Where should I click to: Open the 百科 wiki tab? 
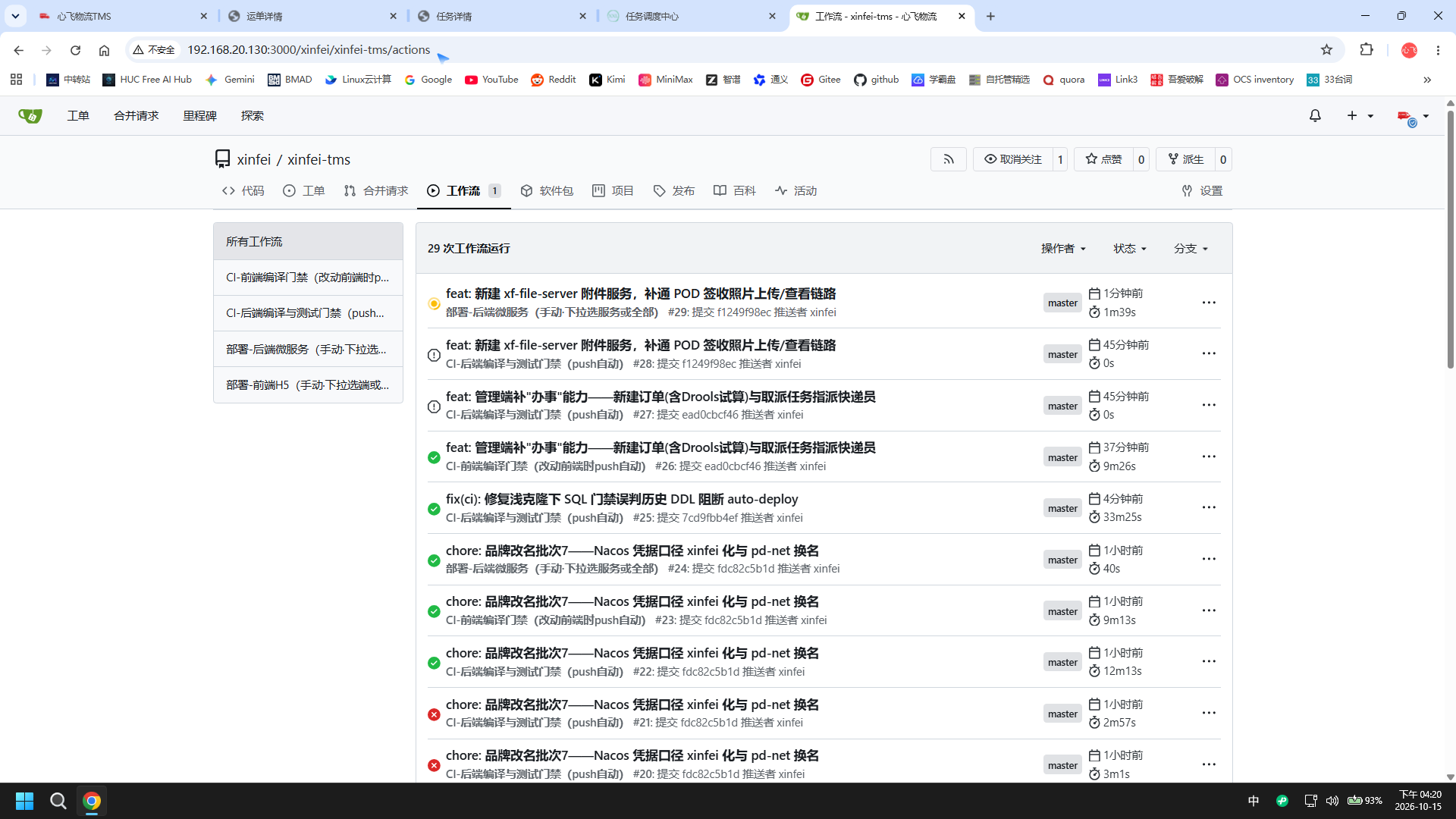click(735, 191)
